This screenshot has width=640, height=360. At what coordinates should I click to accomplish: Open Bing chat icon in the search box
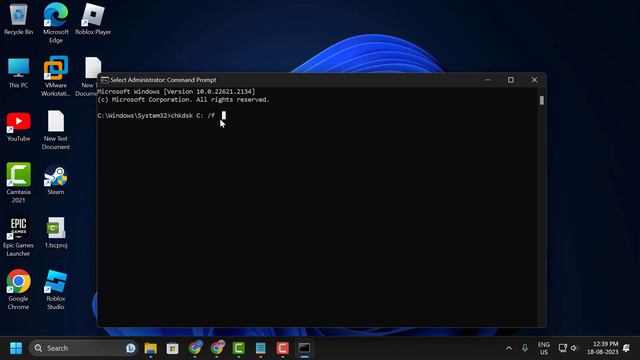click(131, 348)
